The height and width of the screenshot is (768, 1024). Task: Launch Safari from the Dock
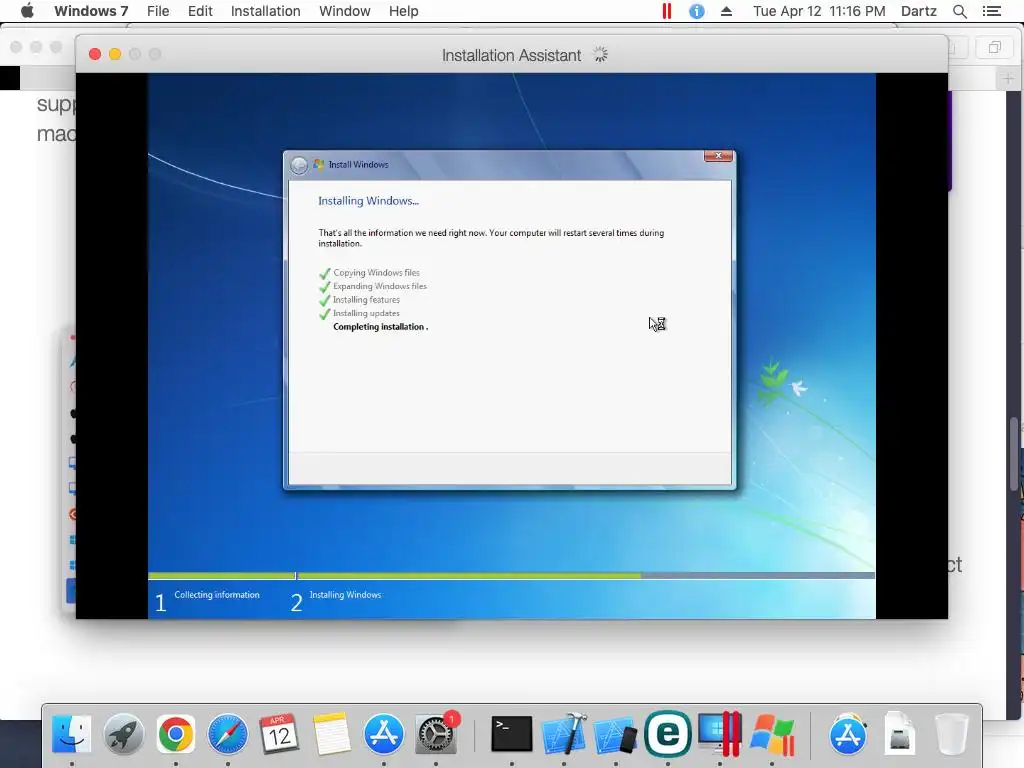point(227,734)
